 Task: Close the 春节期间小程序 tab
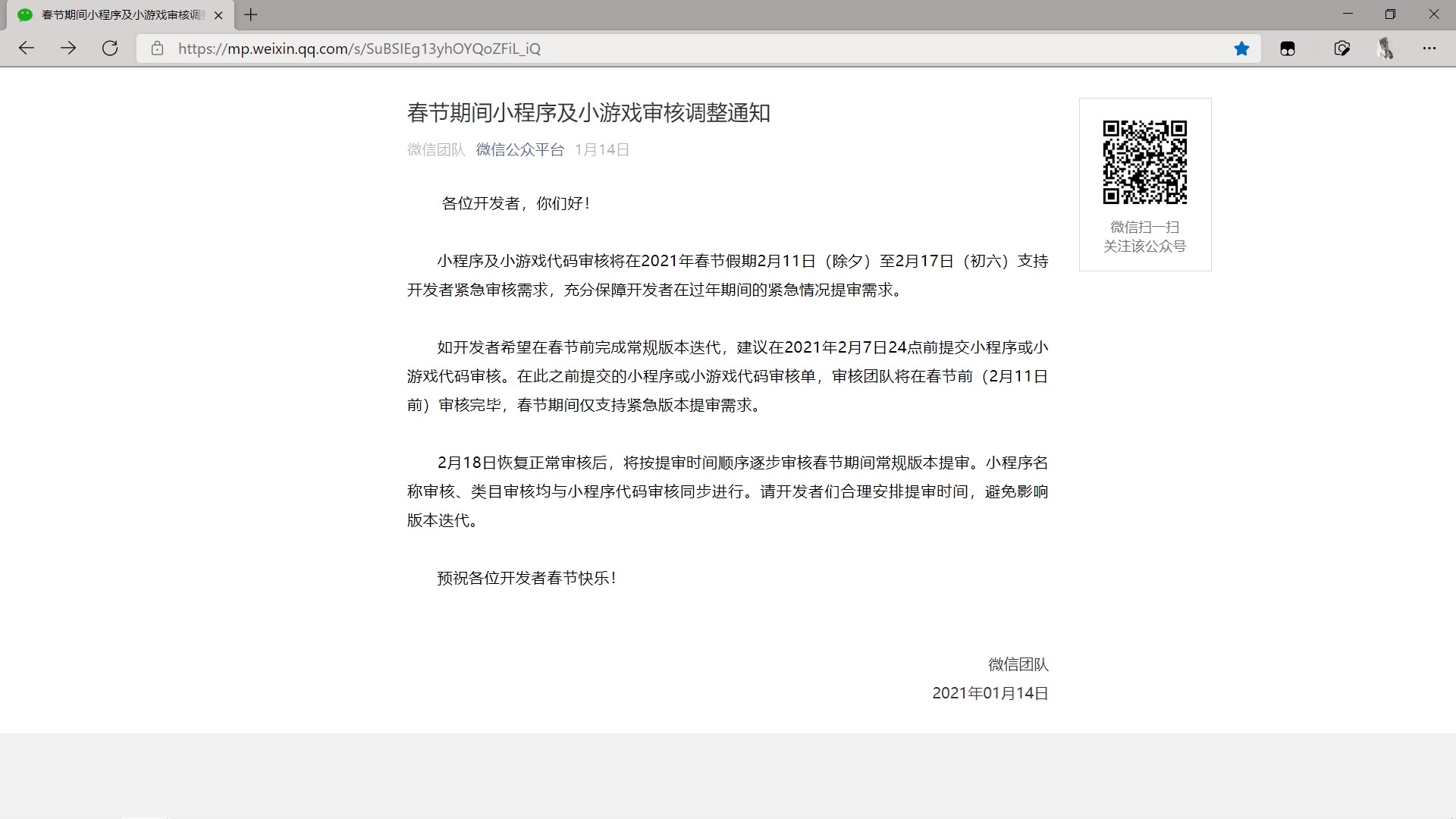(218, 15)
